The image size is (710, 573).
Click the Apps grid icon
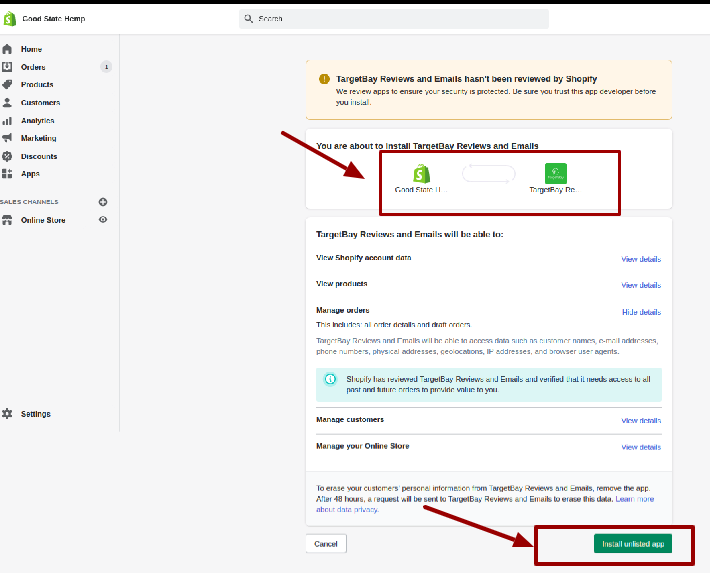7,173
